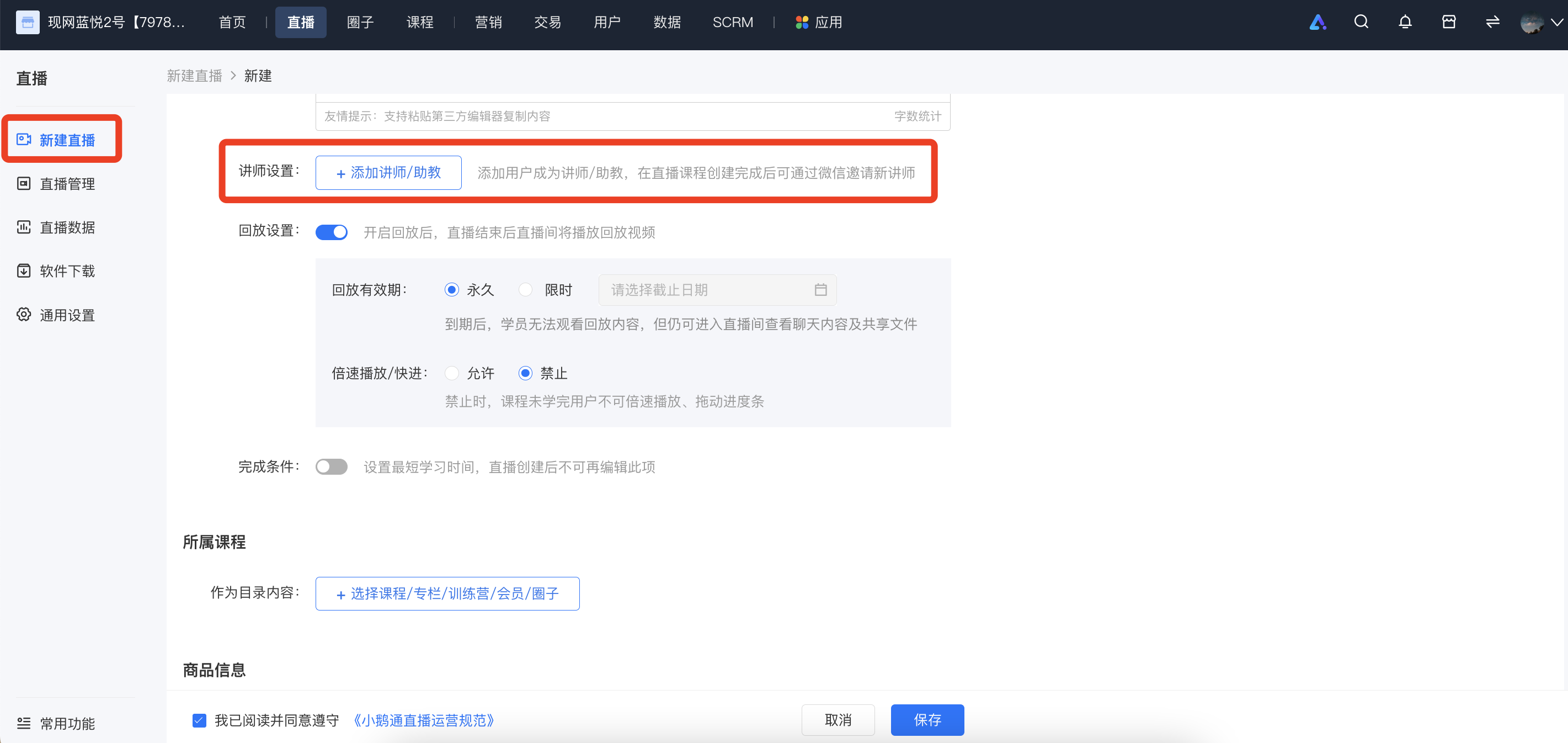Open the 数据 top menu
The width and height of the screenshot is (1568, 743).
[667, 23]
